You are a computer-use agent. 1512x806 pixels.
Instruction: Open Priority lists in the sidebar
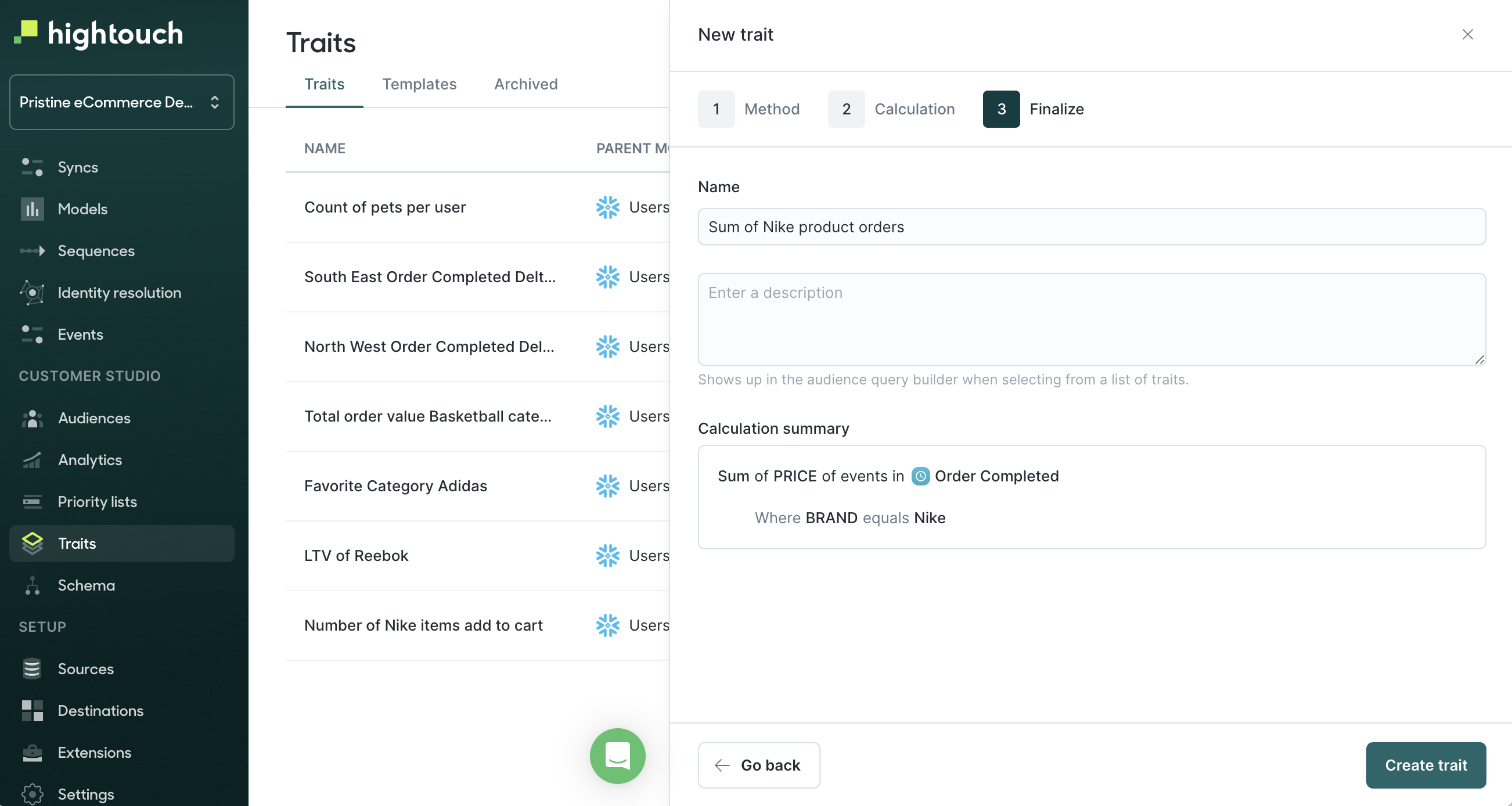point(121,502)
